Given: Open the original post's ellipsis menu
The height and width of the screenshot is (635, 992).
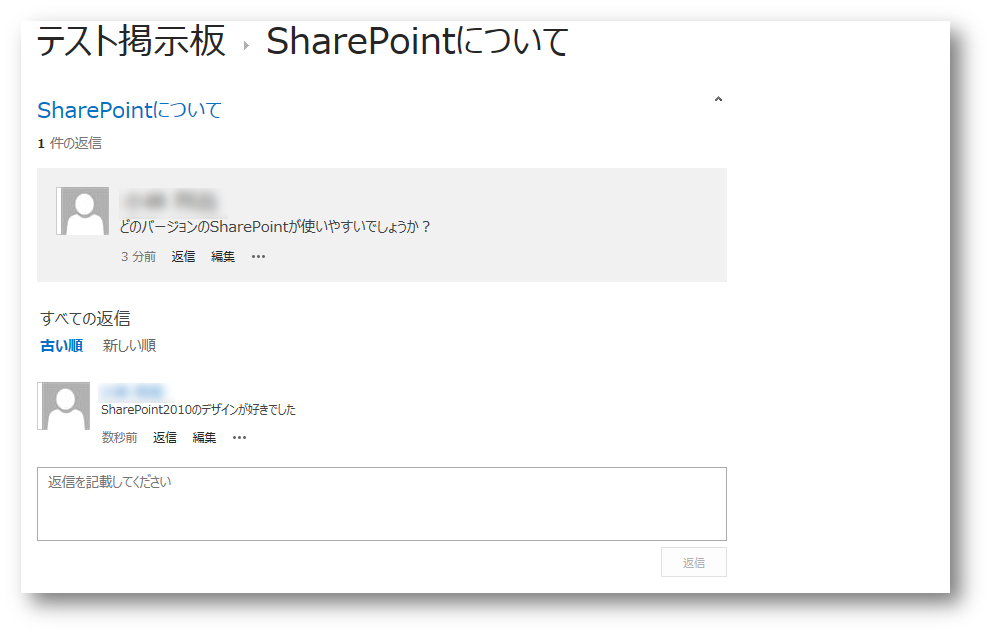Looking at the screenshot, I should click(258, 257).
